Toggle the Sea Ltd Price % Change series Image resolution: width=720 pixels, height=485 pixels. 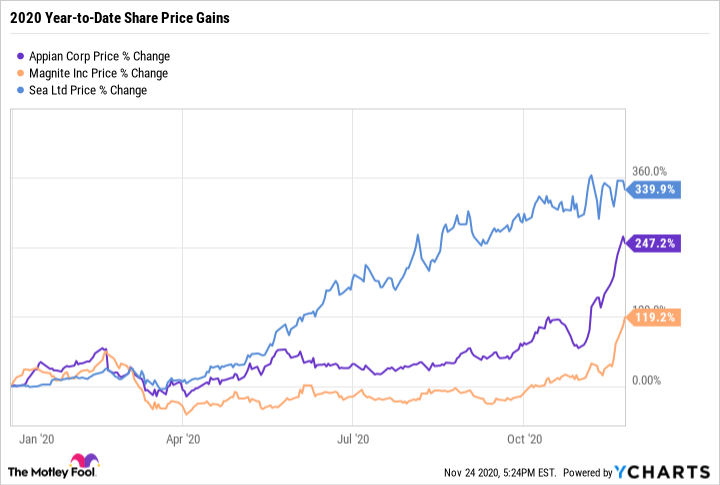pyautogui.click(x=88, y=90)
